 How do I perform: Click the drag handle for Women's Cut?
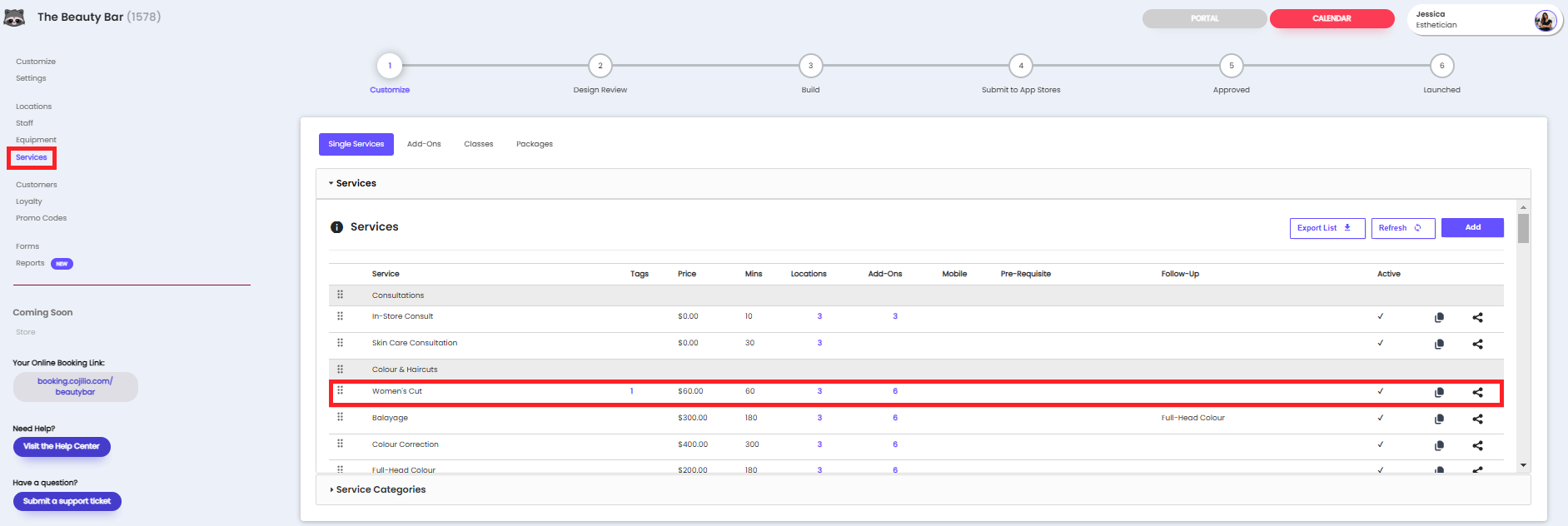340,390
